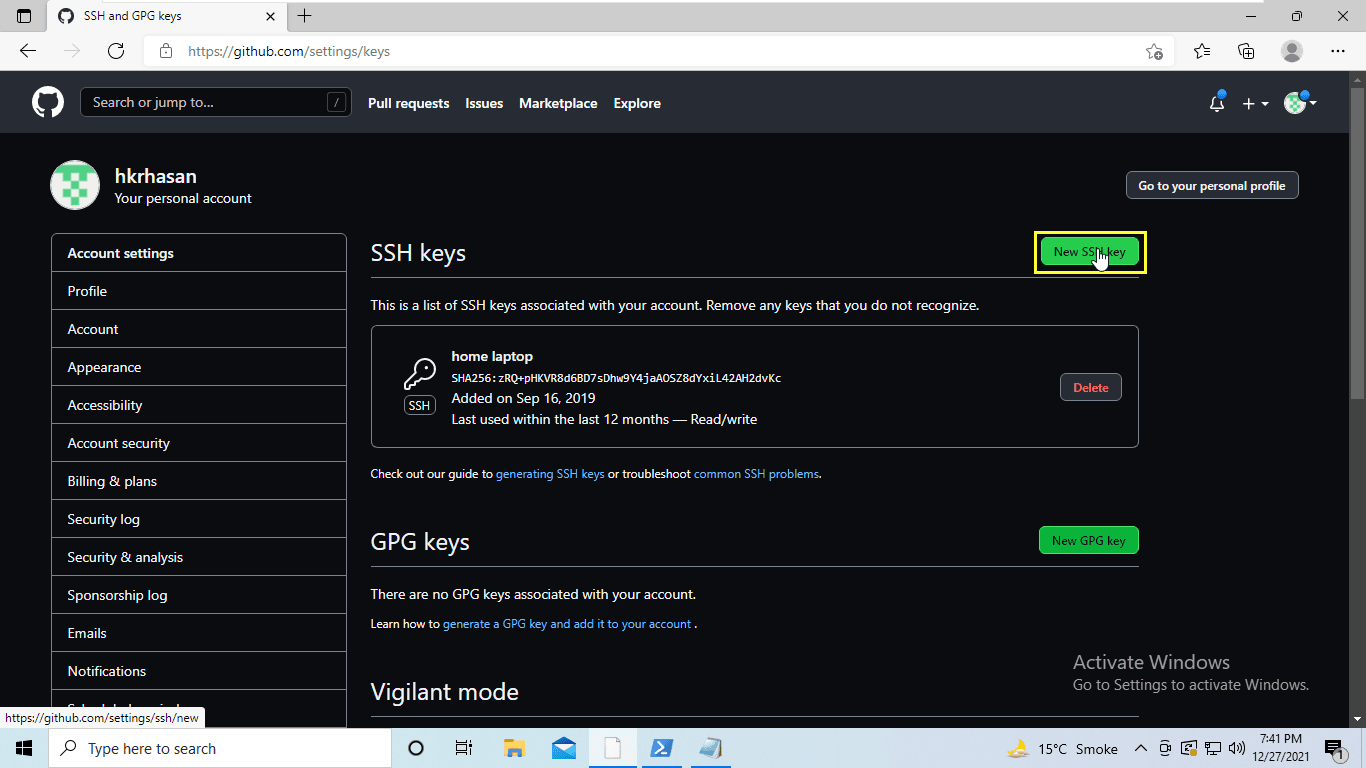The height and width of the screenshot is (768, 1366).
Task: Open the browser settings ellipsis menu
Action: pyautogui.click(x=1338, y=51)
